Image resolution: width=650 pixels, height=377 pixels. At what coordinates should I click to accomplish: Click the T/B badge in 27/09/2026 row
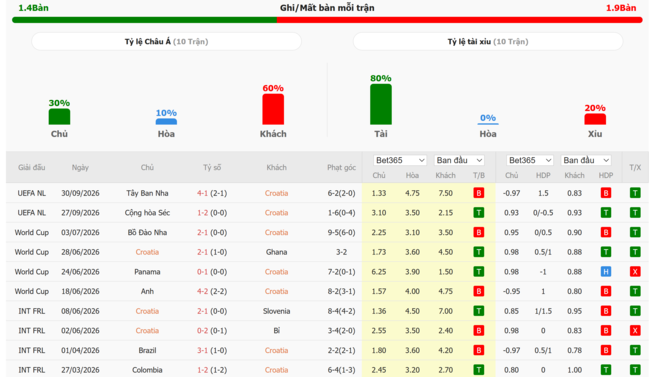[478, 213]
